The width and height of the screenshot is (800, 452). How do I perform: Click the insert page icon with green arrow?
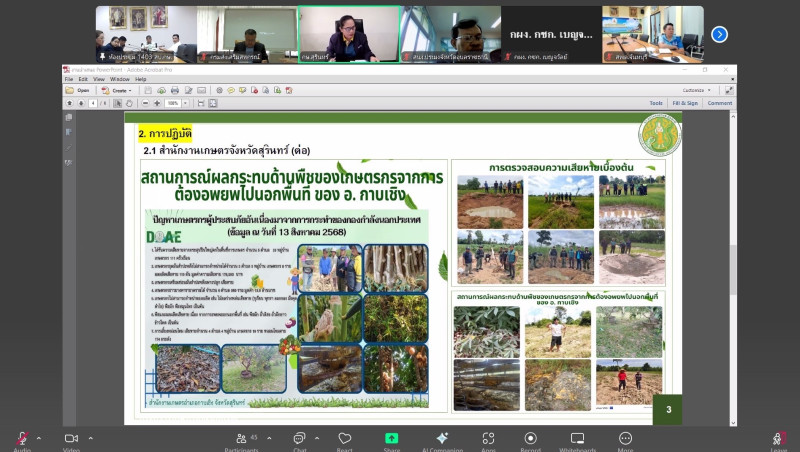coord(278,90)
